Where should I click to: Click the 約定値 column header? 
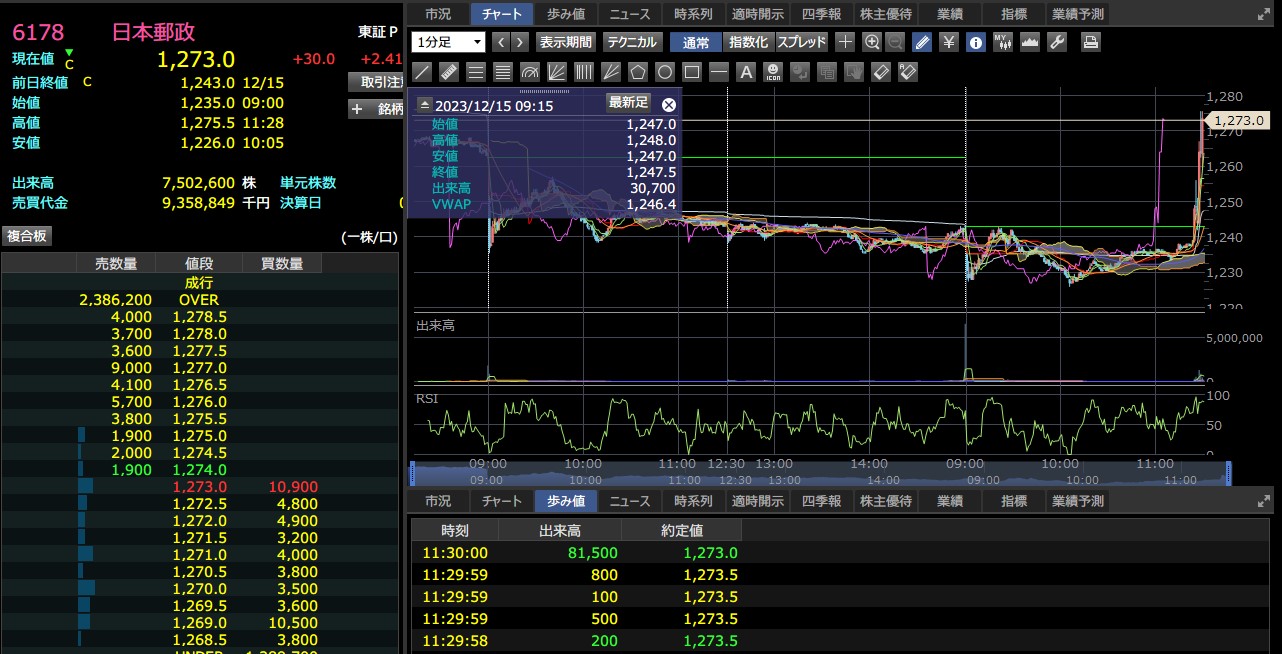[x=683, y=531]
